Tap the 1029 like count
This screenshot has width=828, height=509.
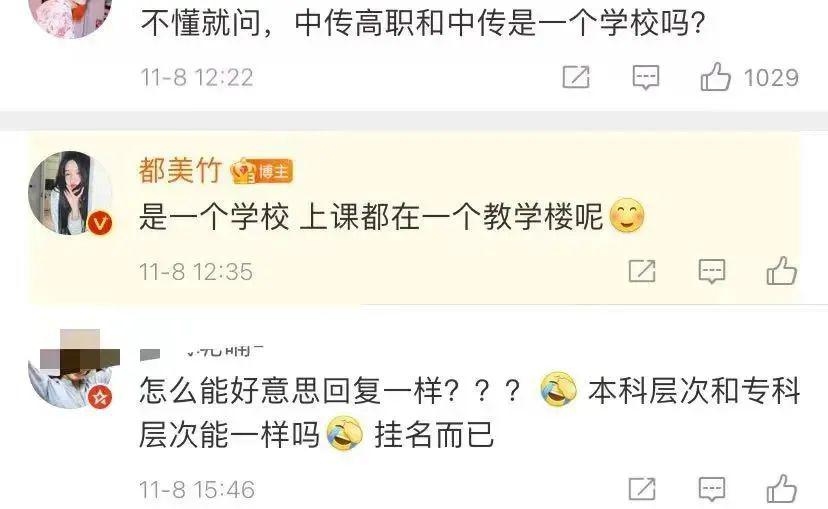771,78
